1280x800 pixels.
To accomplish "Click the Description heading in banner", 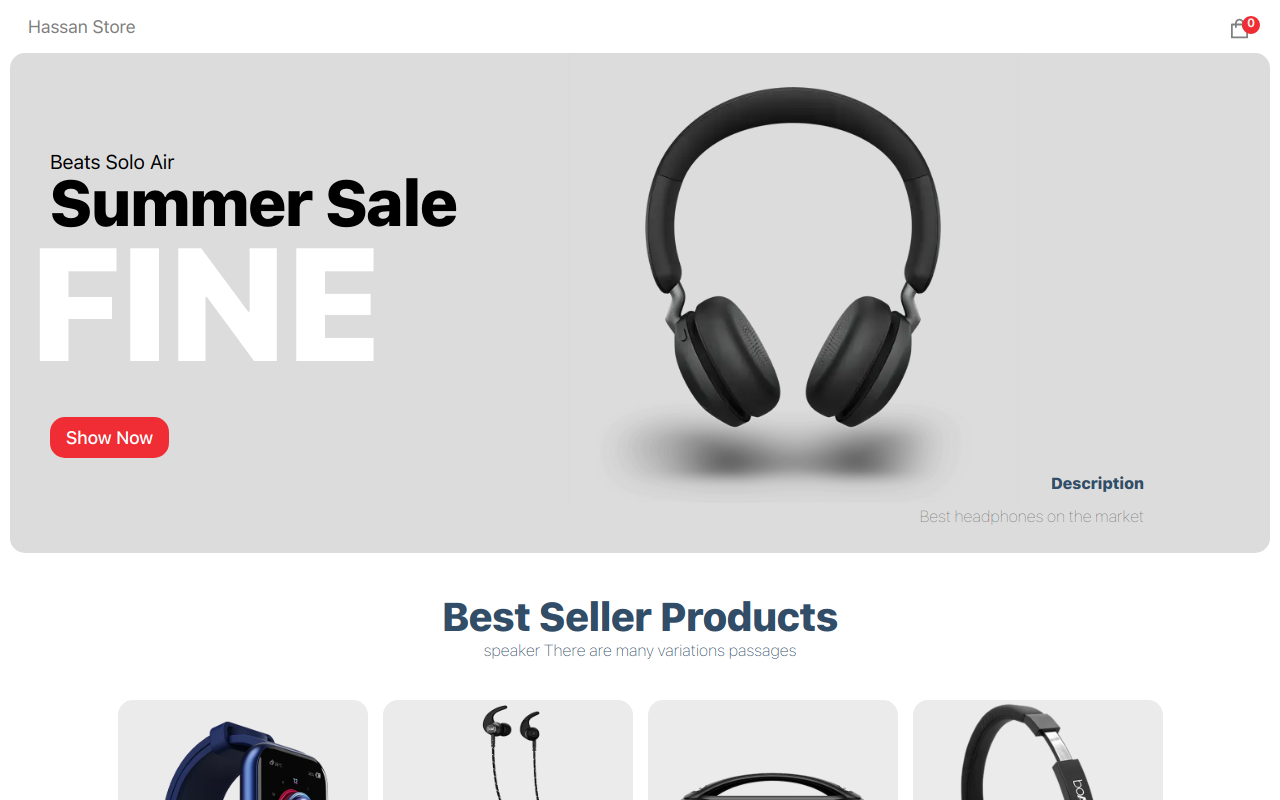I will [1097, 483].
